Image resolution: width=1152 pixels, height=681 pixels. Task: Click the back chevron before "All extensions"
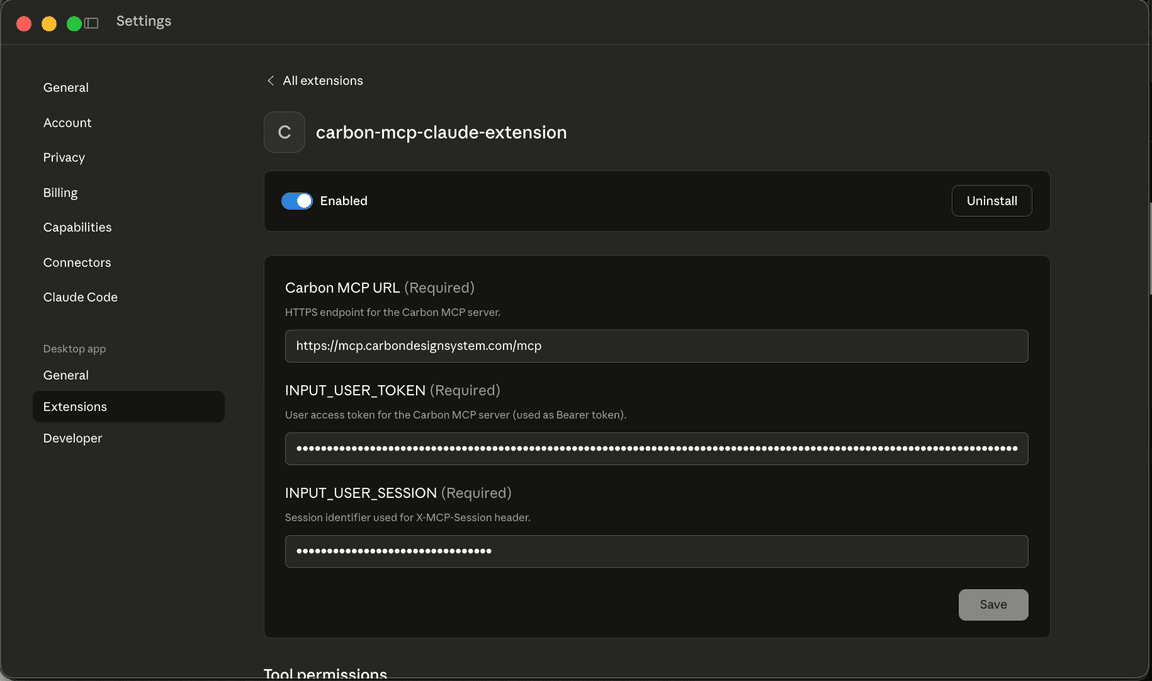point(270,80)
